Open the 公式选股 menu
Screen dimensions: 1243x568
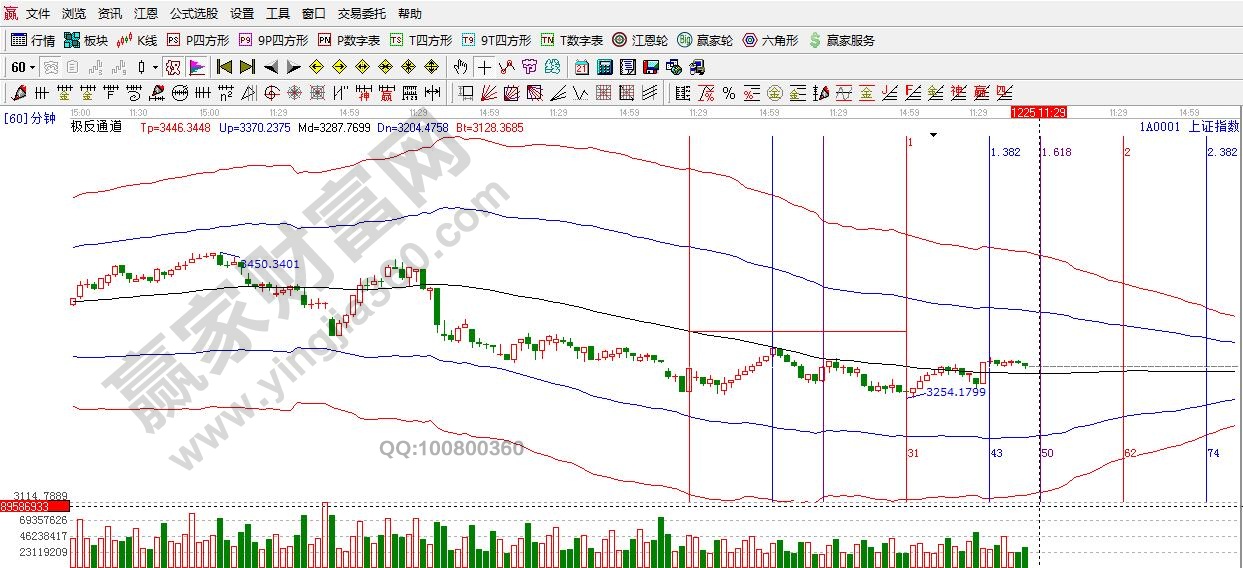(x=193, y=14)
